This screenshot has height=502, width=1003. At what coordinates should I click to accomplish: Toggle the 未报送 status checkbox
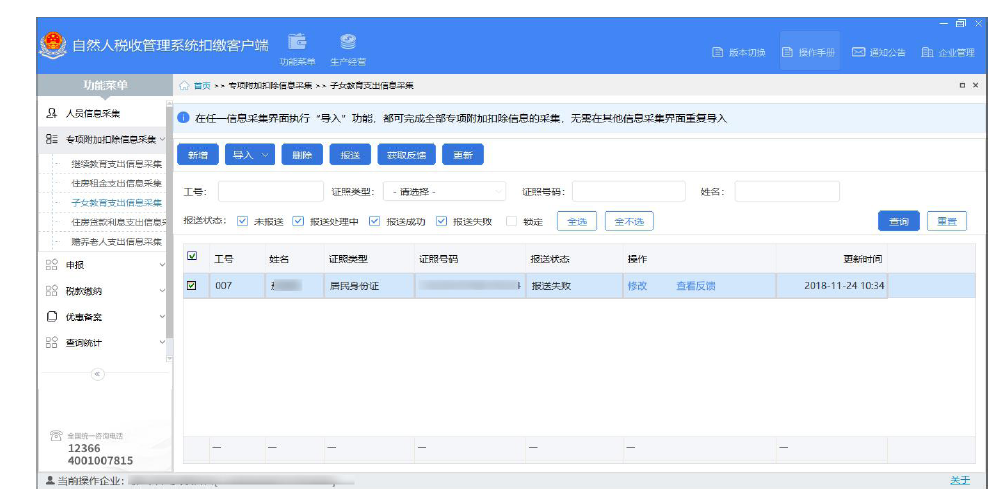pos(242,221)
